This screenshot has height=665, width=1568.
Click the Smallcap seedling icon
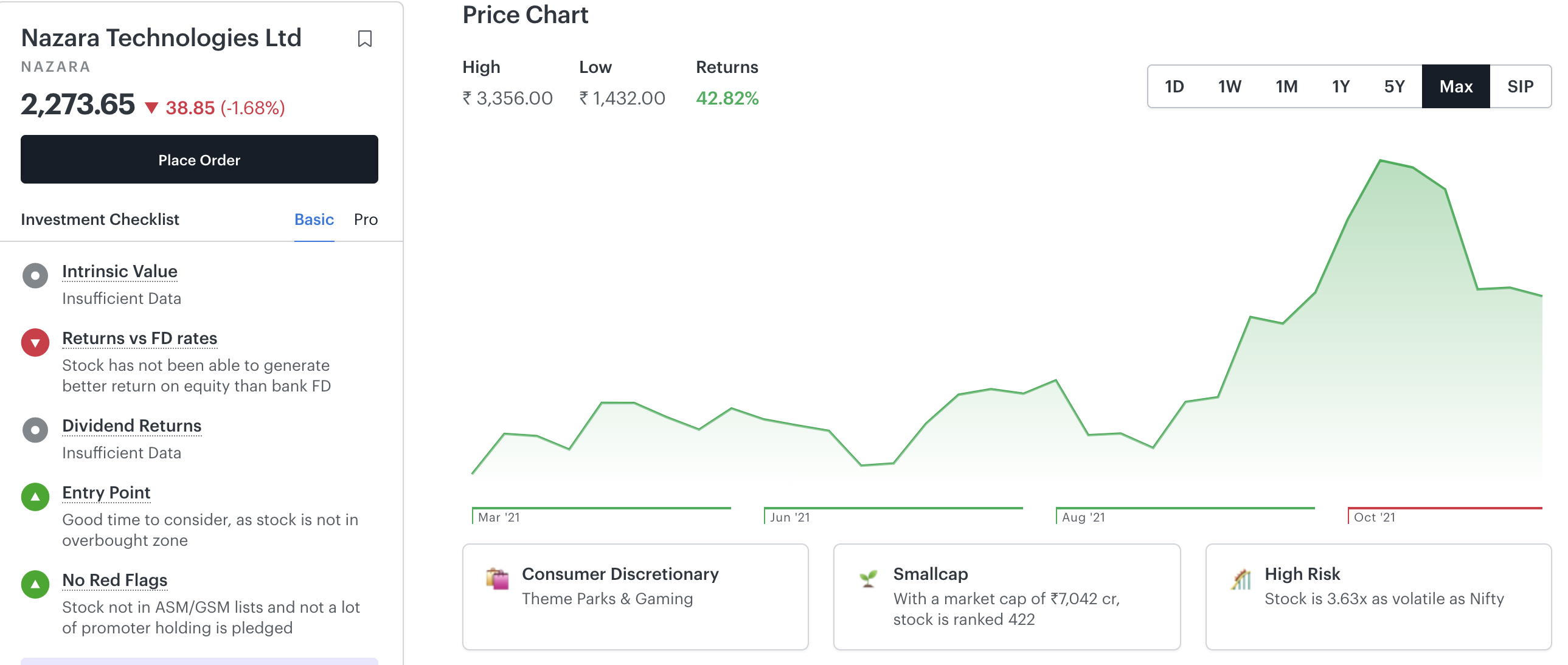point(869,579)
